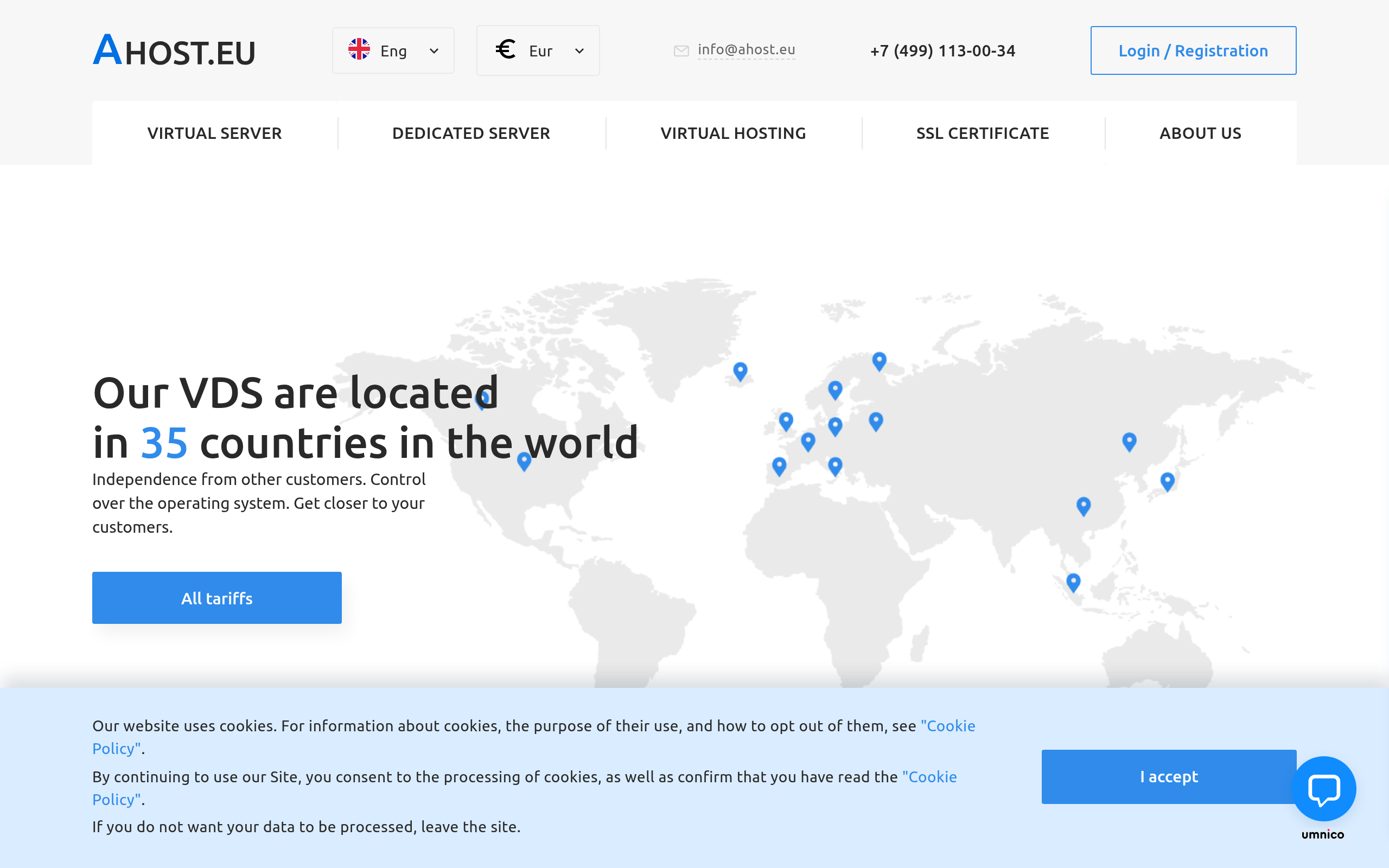This screenshot has width=1389, height=868.
Task: Navigate to About Us
Action: (x=1200, y=133)
